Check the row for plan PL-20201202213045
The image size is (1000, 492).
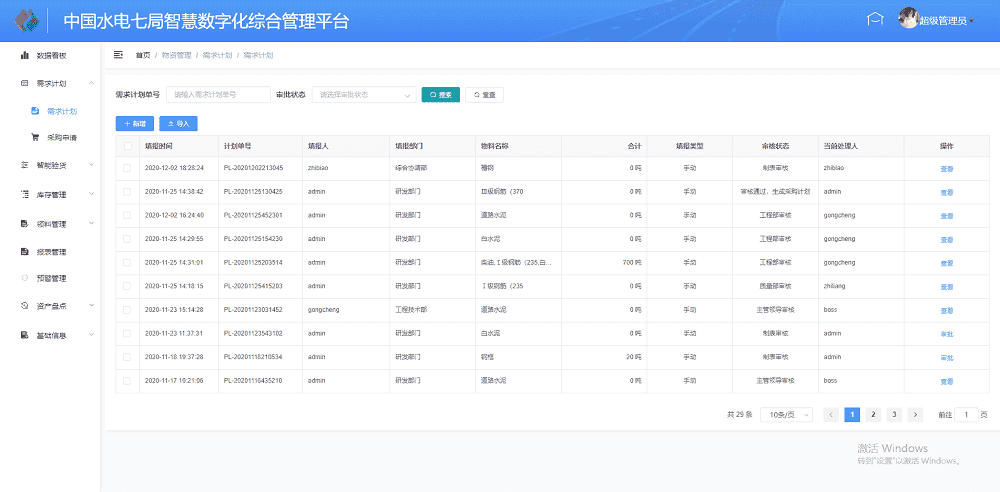click(x=127, y=168)
